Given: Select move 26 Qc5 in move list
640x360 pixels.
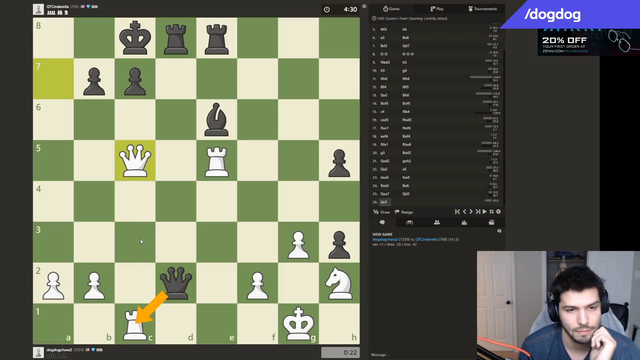Looking at the screenshot, I should [x=384, y=202].
